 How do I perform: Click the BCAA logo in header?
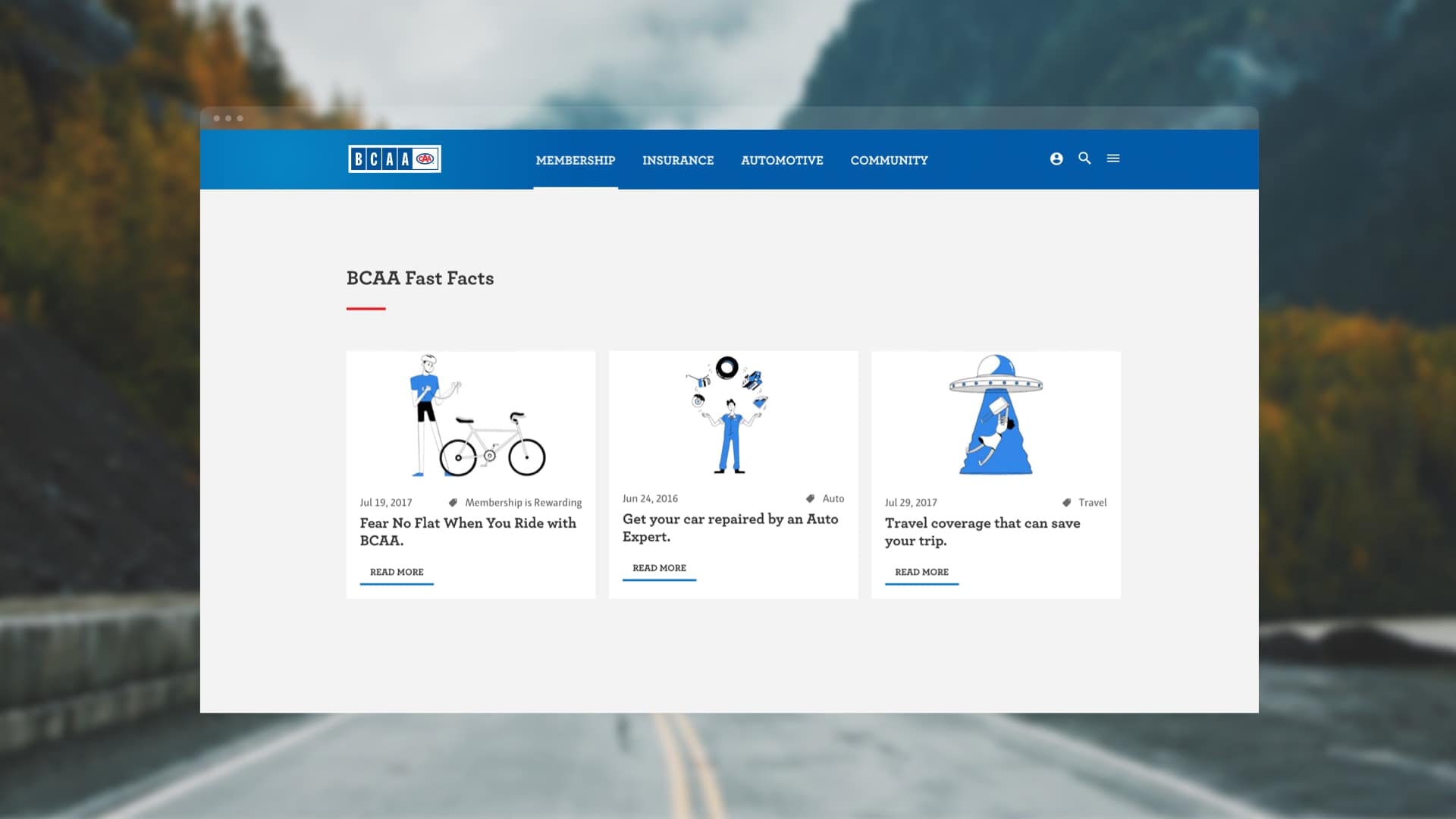394,159
